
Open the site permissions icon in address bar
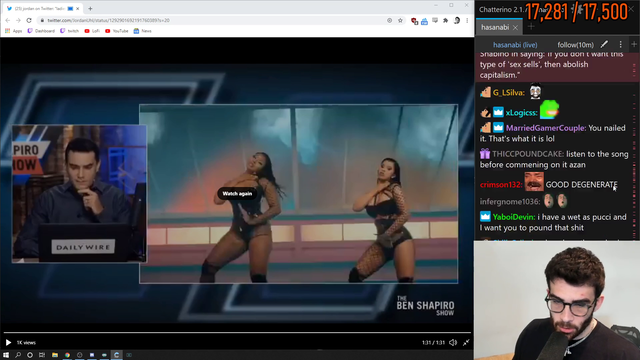(x=389, y=20)
